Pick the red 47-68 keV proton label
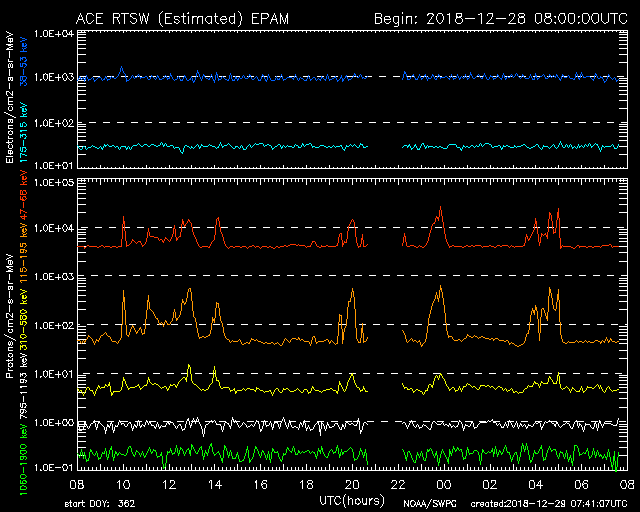 pyautogui.click(x=24, y=201)
